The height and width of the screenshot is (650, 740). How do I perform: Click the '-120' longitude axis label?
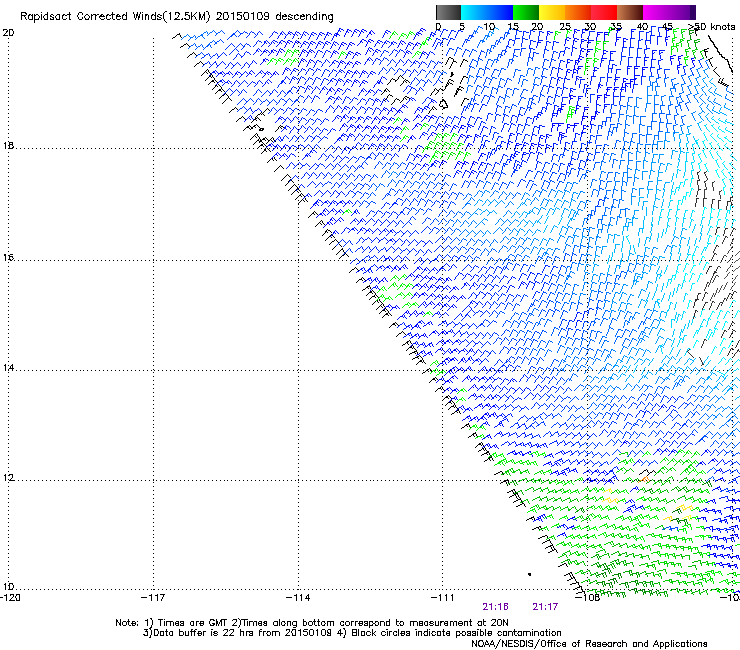pyautogui.click(x=10, y=598)
